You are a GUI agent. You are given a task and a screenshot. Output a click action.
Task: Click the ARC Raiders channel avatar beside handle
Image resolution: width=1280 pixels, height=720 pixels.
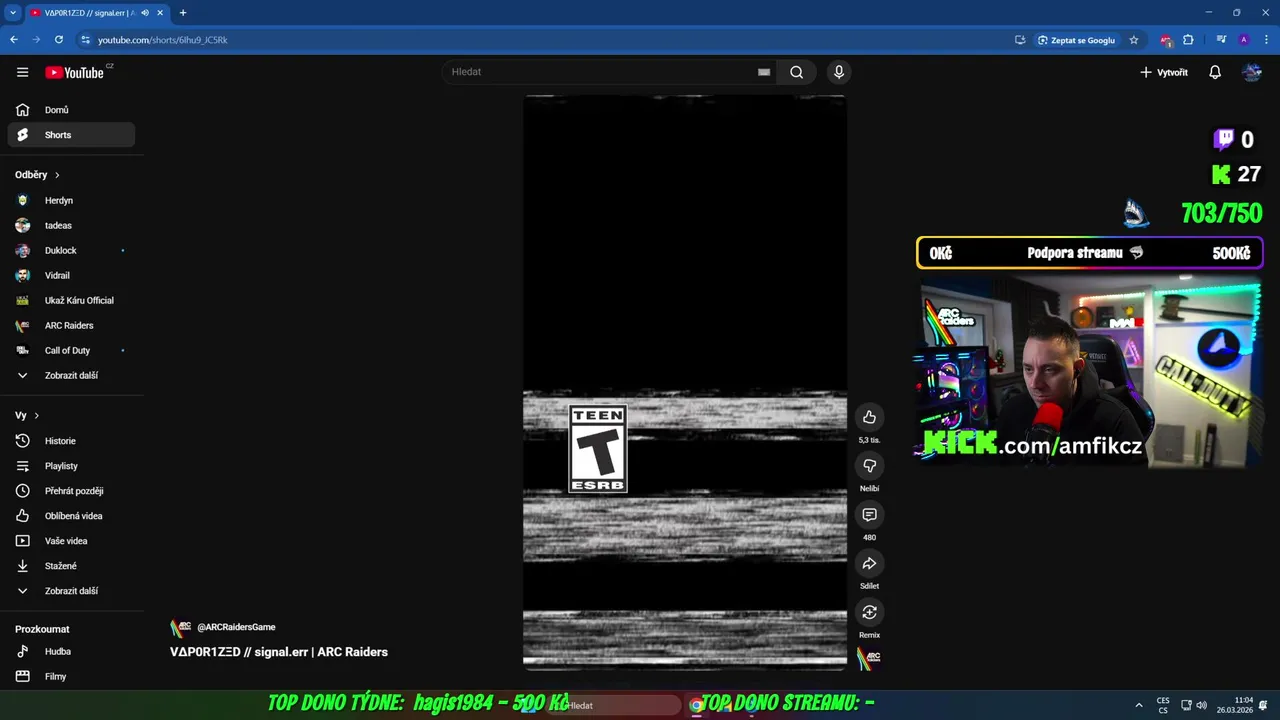tap(180, 628)
